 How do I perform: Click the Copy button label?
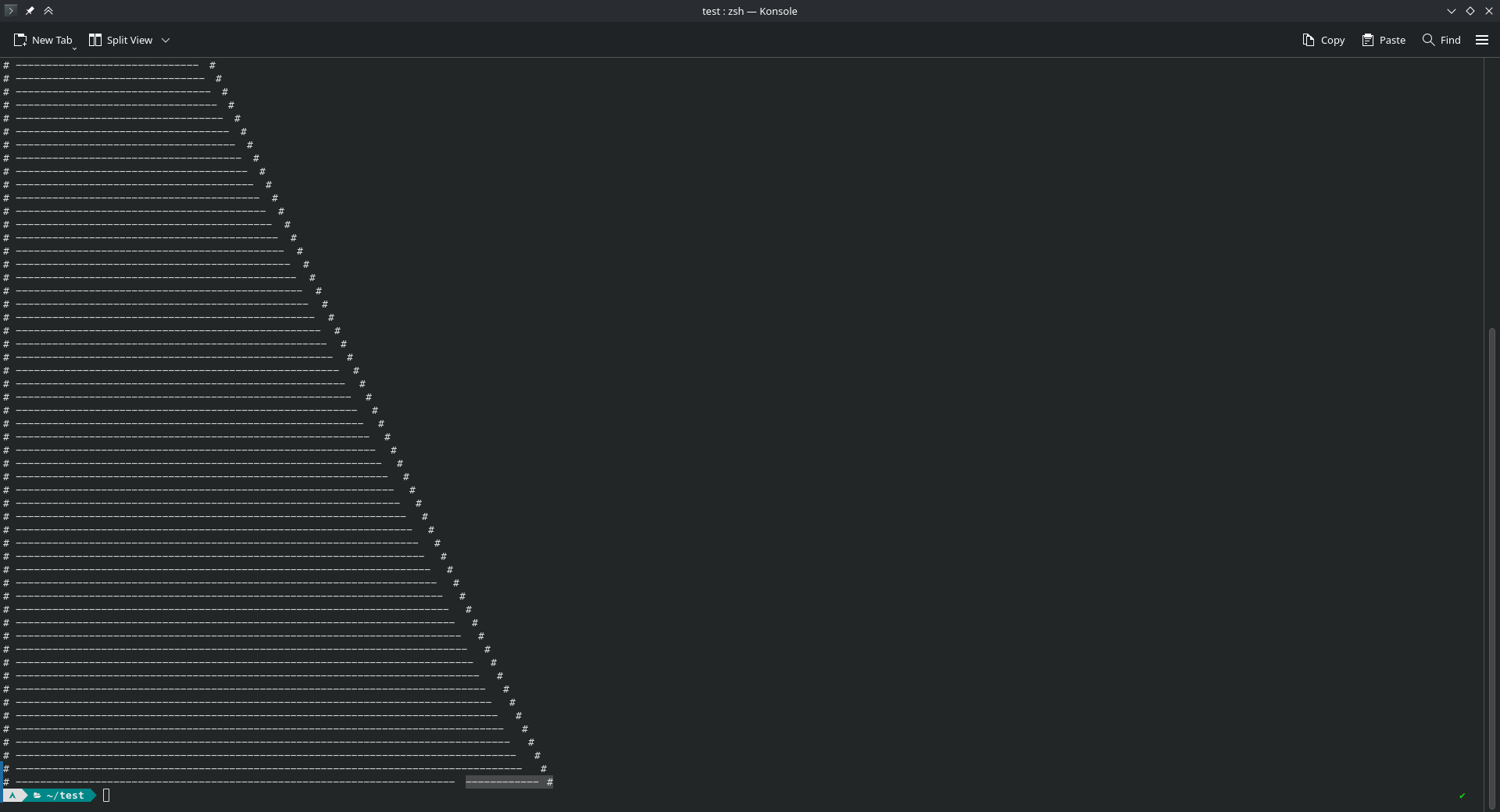tap(1333, 41)
